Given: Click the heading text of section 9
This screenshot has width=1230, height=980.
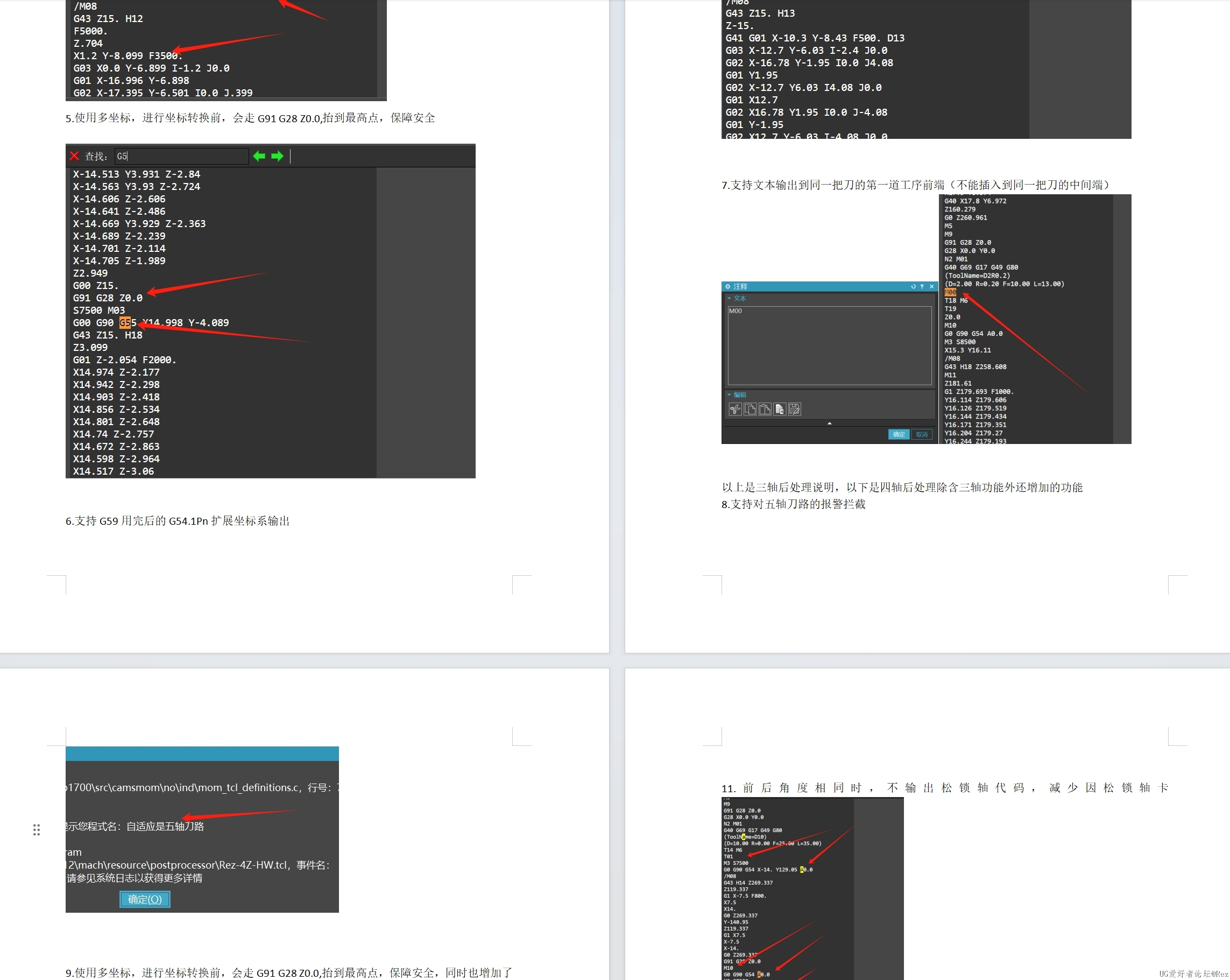Looking at the screenshot, I should [289, 972].
